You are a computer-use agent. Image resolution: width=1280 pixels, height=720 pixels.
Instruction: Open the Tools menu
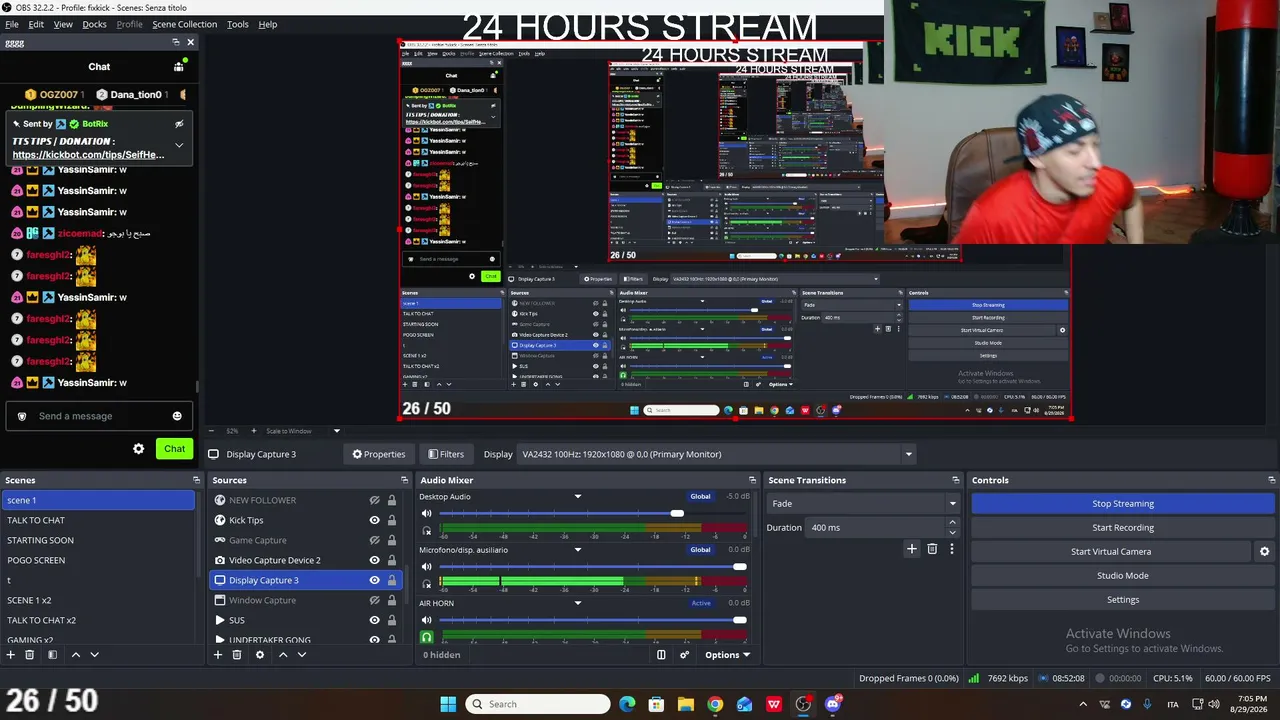(238, 24)
